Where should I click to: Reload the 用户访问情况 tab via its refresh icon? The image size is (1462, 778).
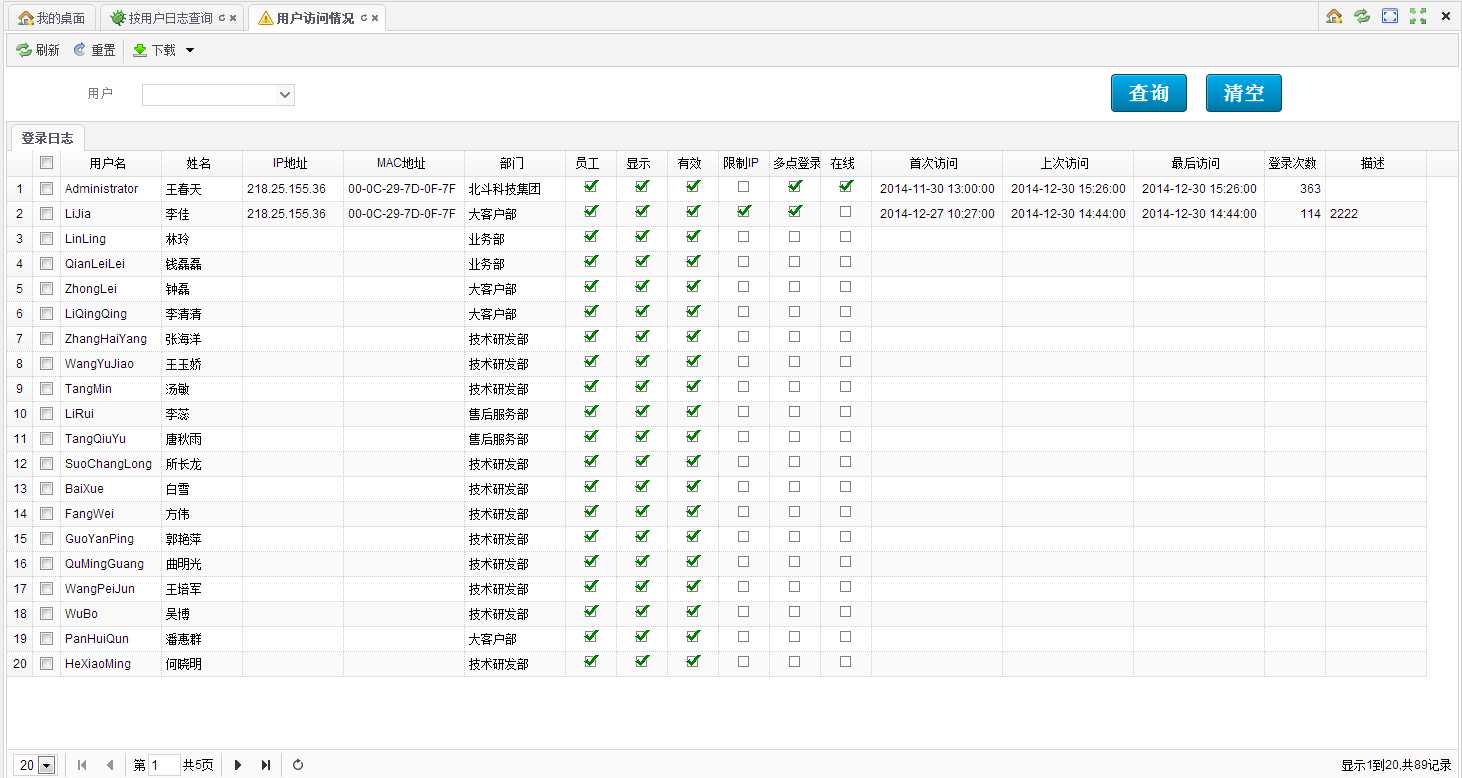(x=364, y=18)
